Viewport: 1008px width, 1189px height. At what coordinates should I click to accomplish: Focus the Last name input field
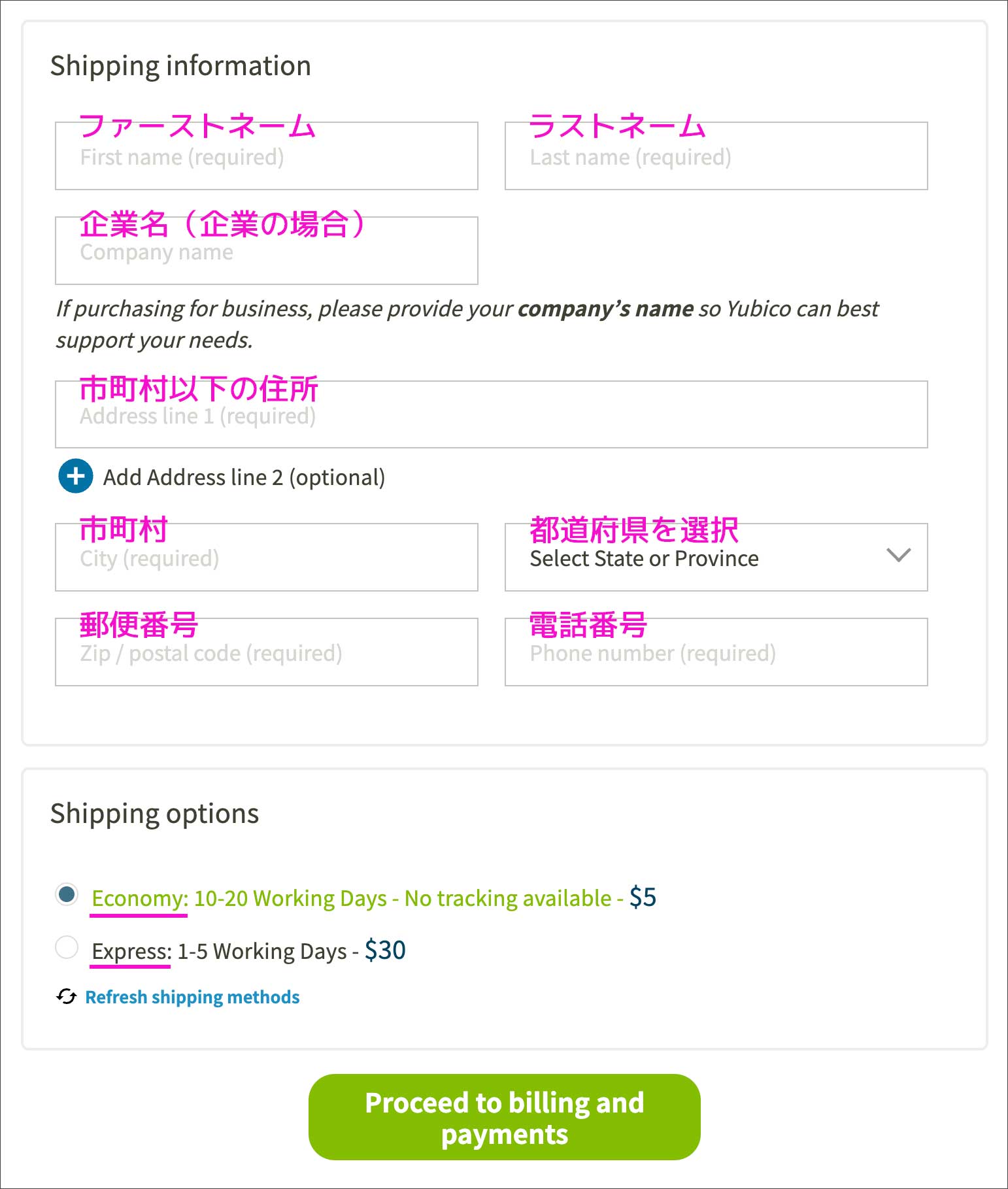(716, 157)
